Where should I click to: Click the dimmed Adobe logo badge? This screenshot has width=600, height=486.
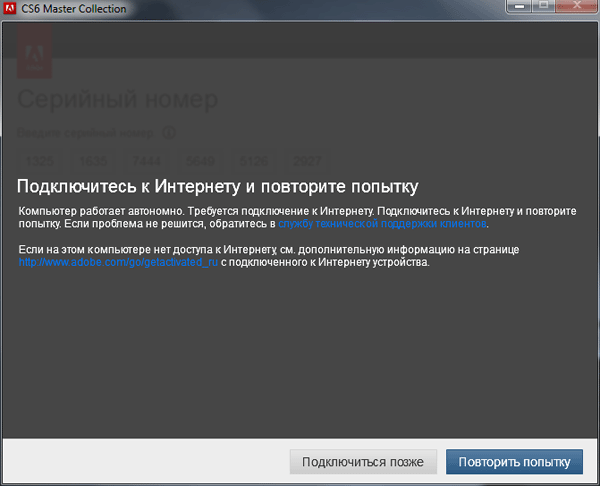(x=34, y=52)
